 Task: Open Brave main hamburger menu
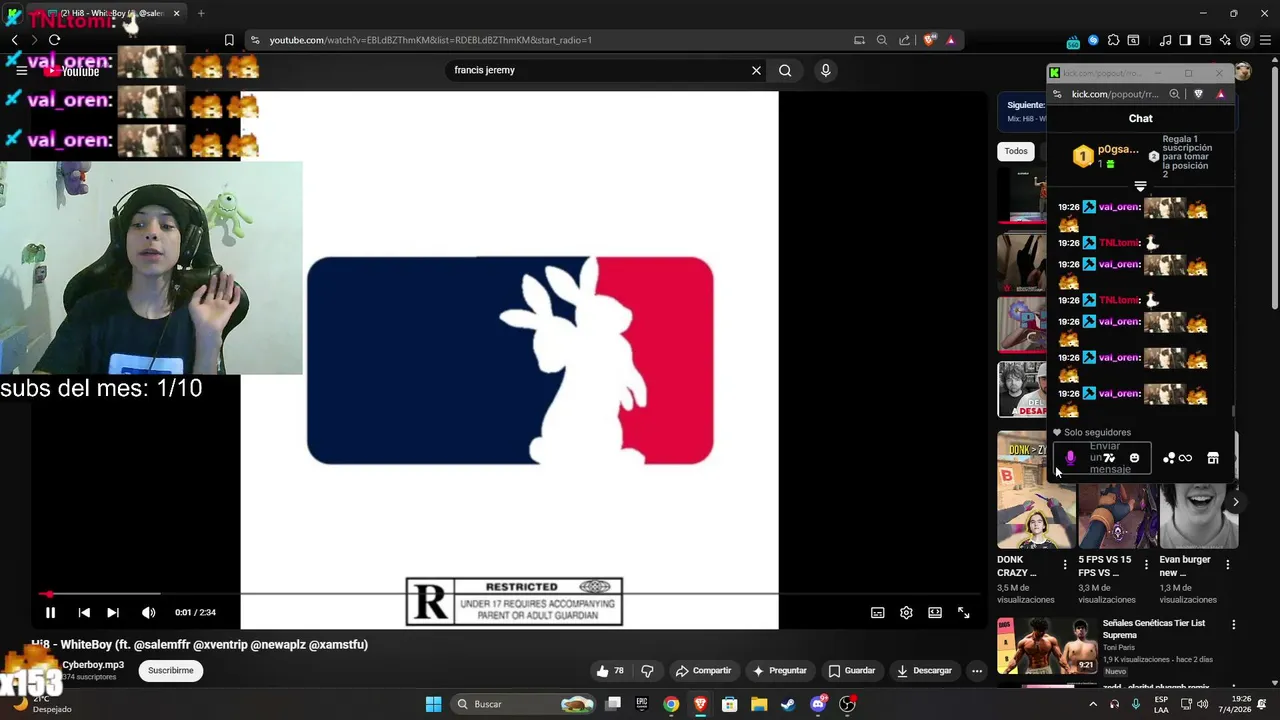[1265, 40]
